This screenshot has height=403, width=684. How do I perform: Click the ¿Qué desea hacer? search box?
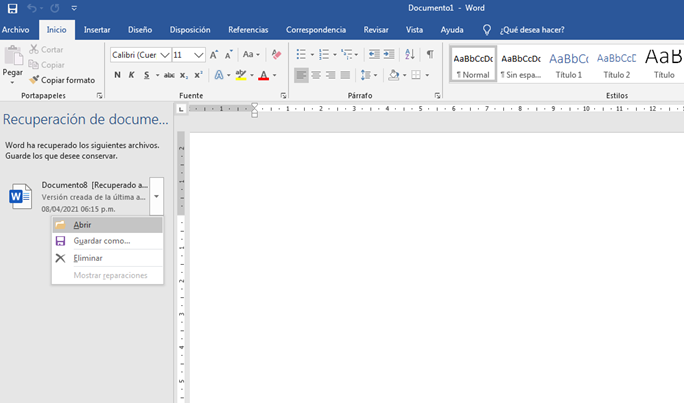[532, 30]
